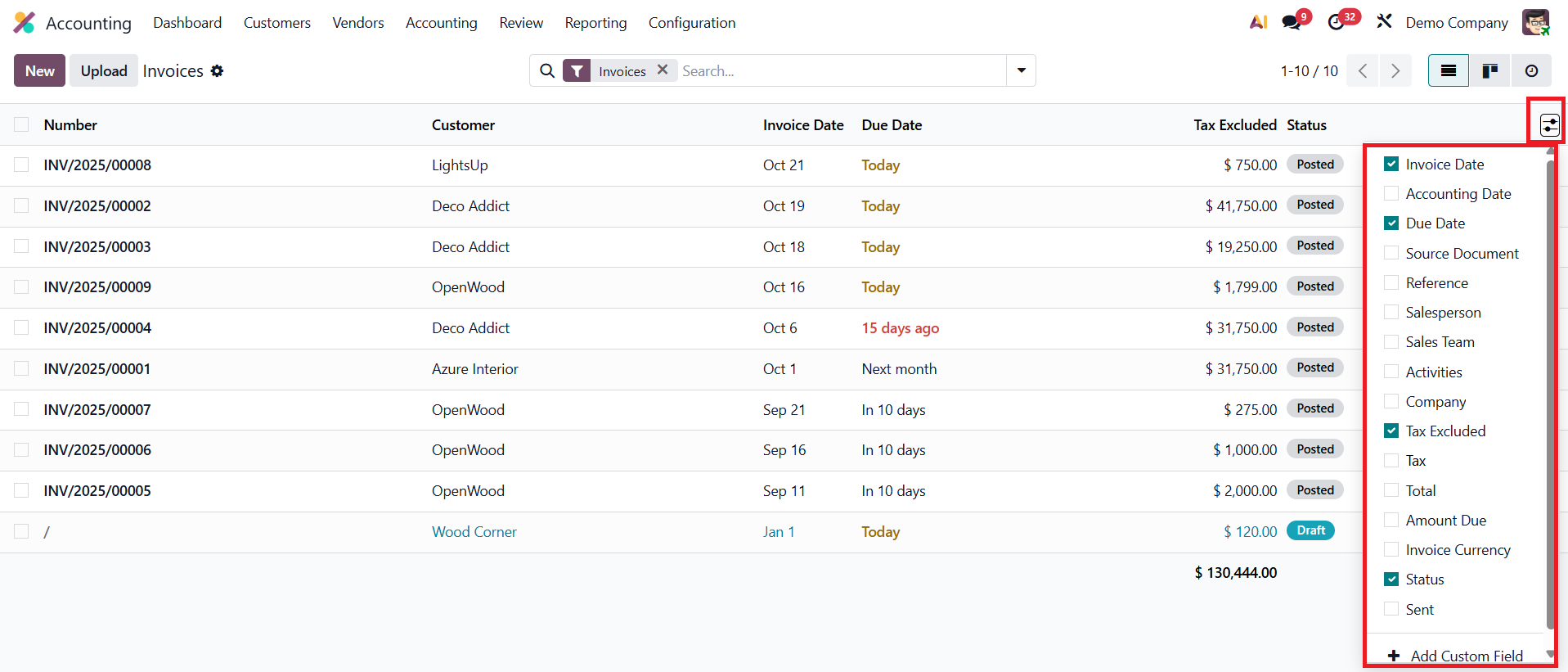Switch to Kanban view
This screenshot has height=672, width=1568.
tap(1489, 71)
